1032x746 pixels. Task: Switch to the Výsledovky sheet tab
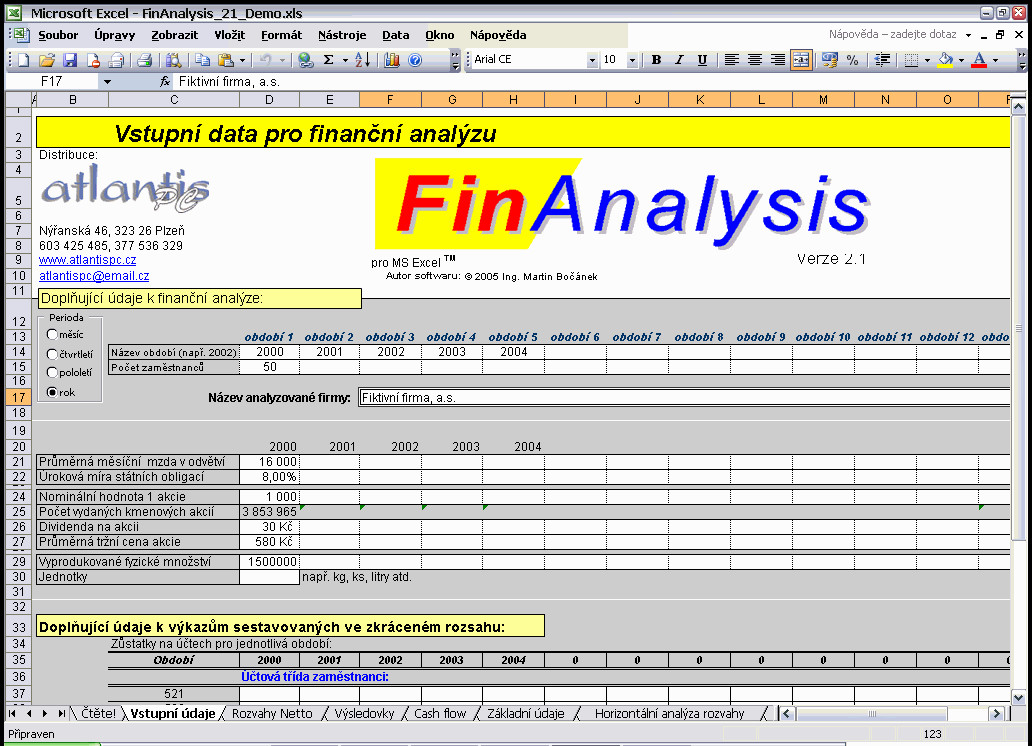pos(364,714)
